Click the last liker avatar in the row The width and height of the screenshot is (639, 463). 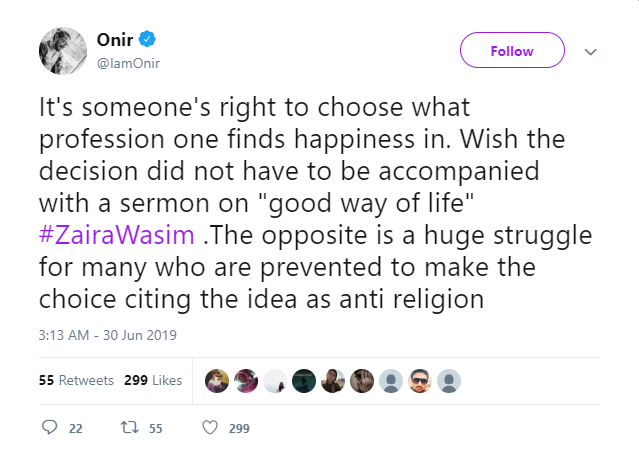[450, 380]
